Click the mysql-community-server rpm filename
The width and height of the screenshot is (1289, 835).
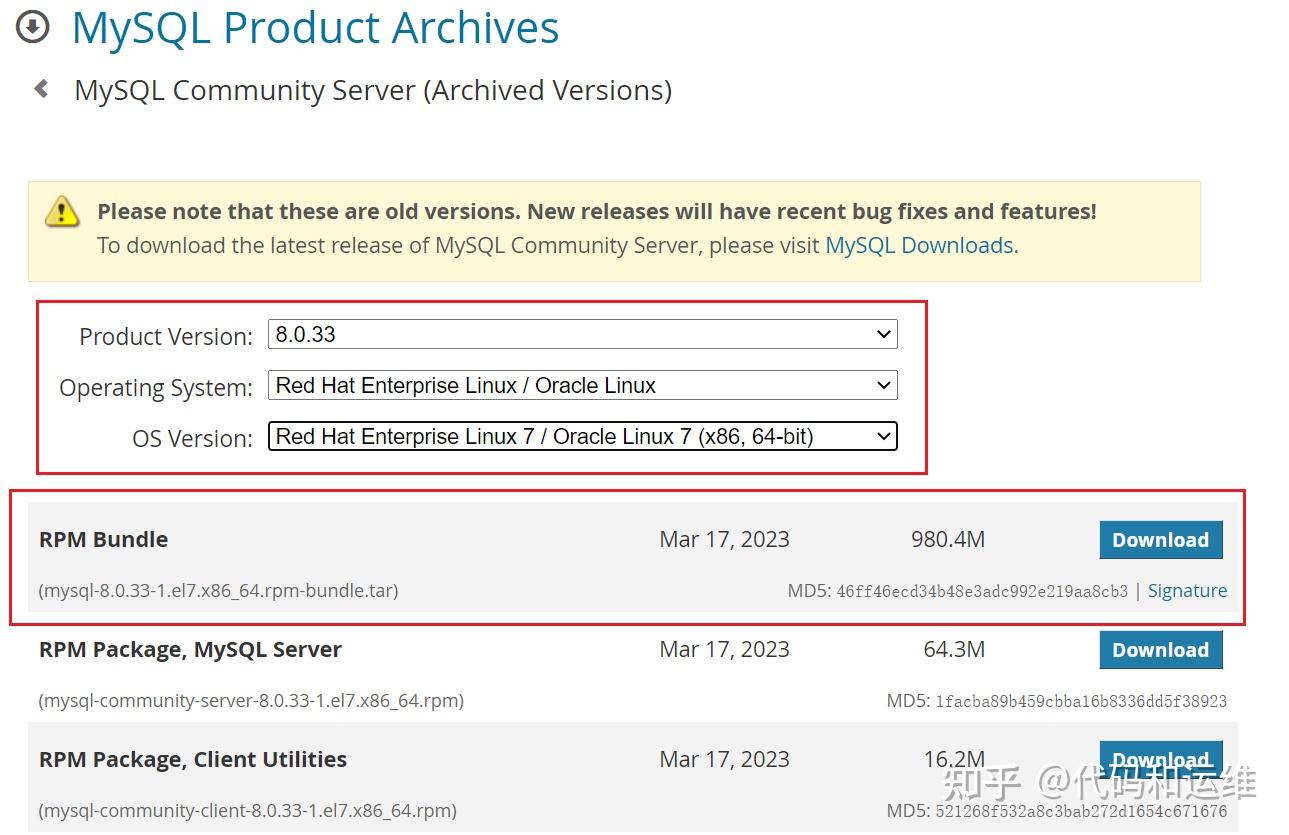pos(251,701)
